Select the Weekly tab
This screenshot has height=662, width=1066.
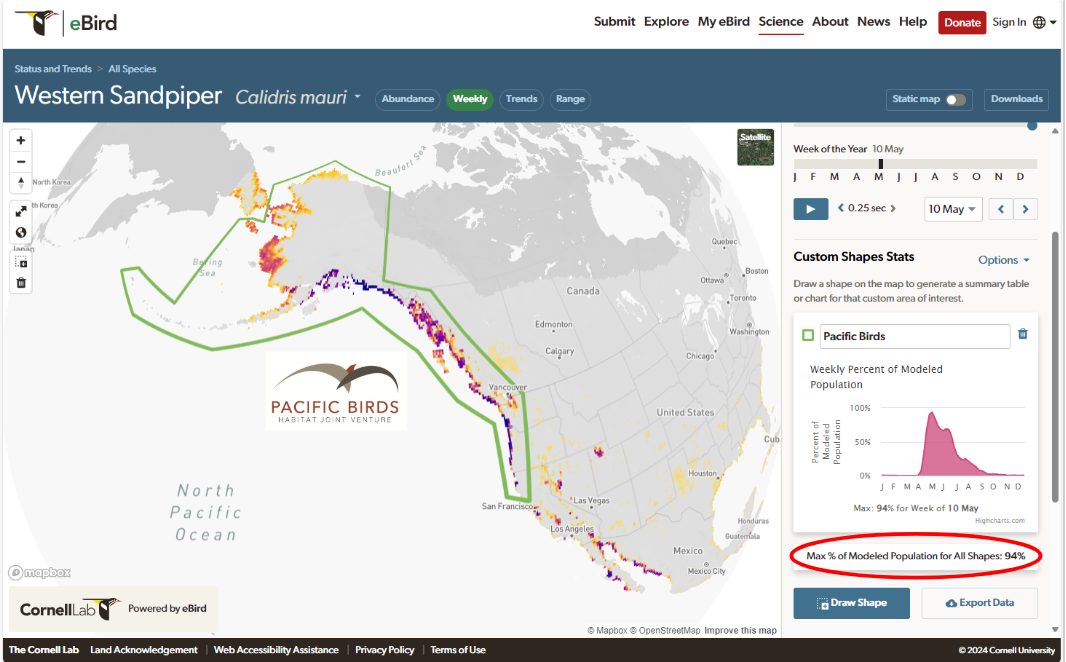coord(470,99)
